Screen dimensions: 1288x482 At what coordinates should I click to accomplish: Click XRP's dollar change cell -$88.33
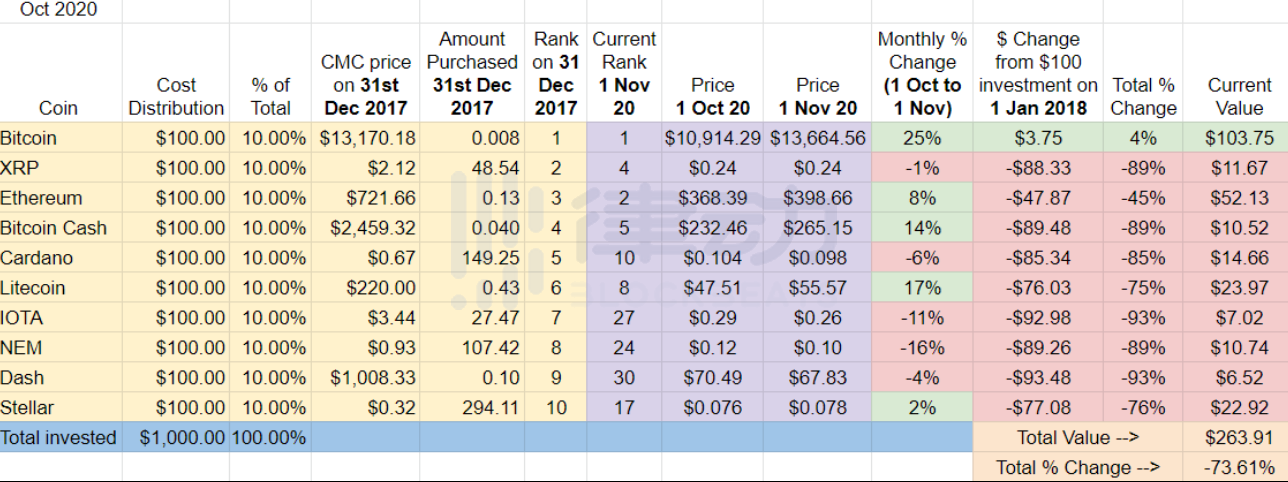pyautogui.click(x=1037, y=168)
